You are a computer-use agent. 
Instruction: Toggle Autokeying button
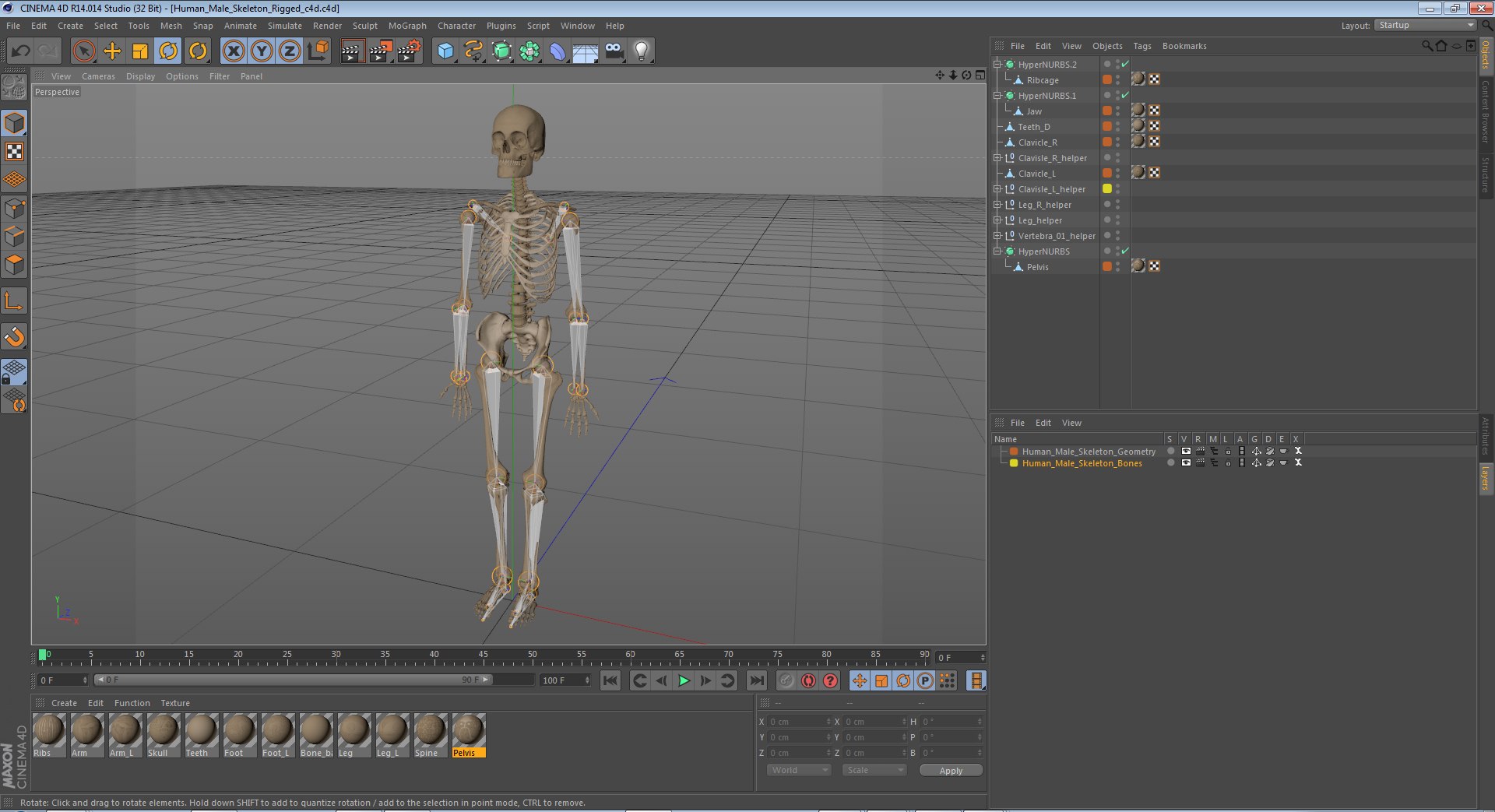pos(808,680)
